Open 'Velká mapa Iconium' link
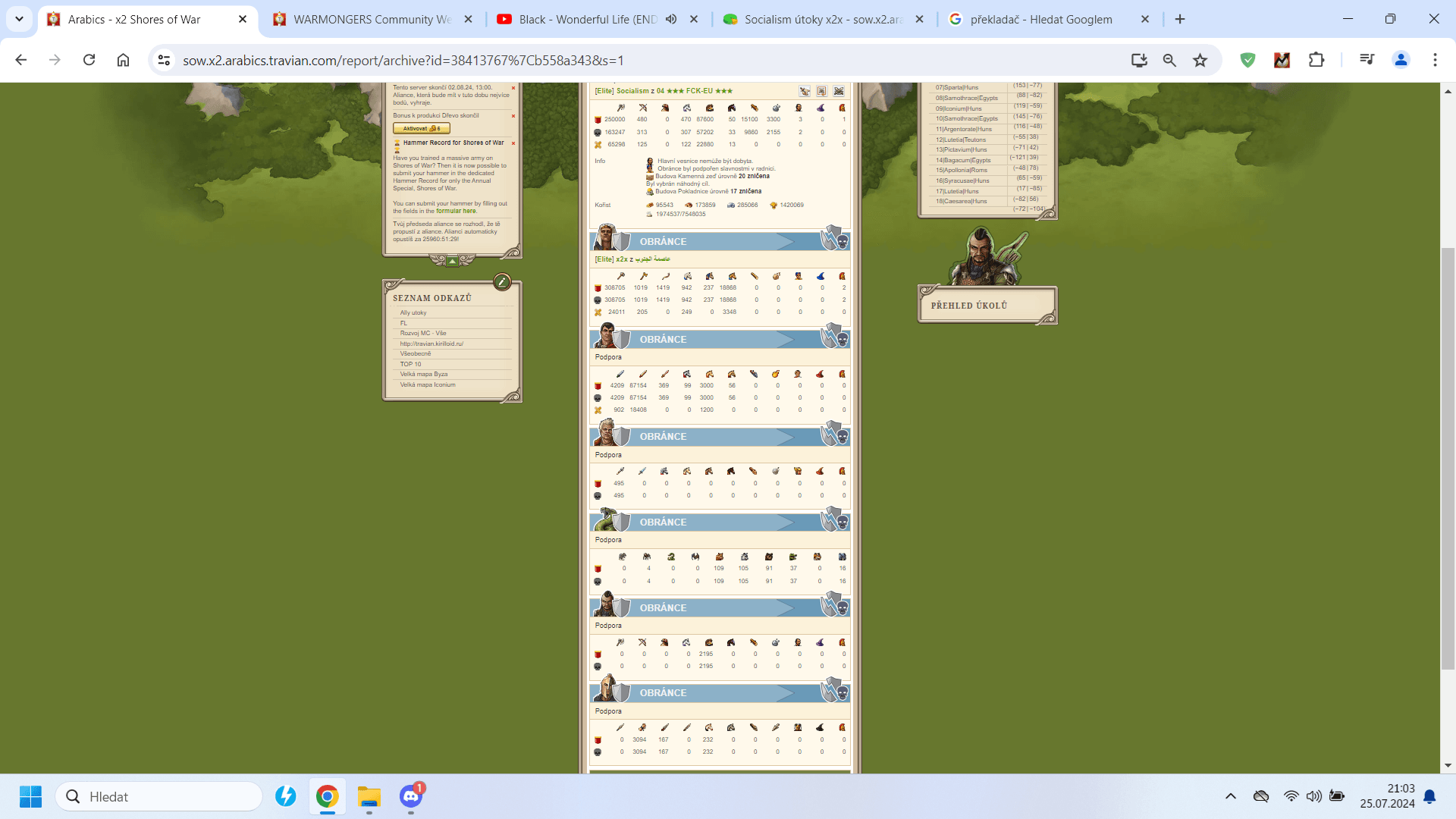This screenshot has height=819, width=1456. point(428,384)
